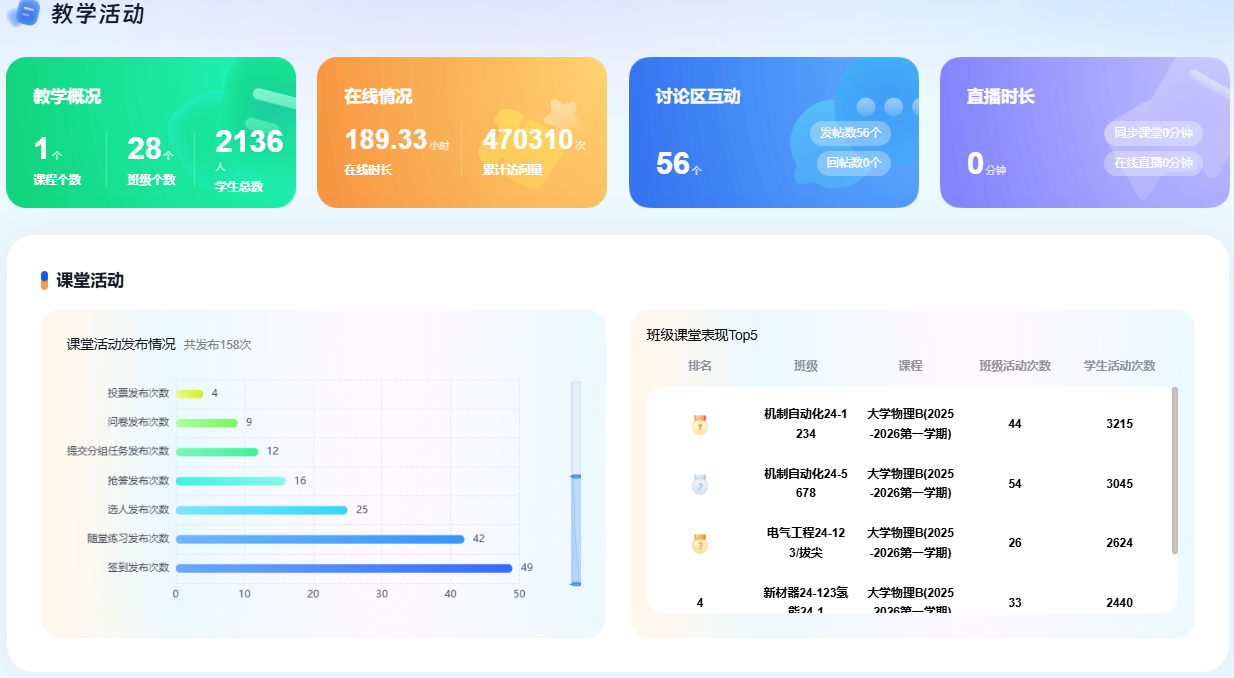Image resolution: width=1234 pixels, height=678 pixels.
Task: Click the 发帖数56个 pill
Action: click(x=850, y=133)
